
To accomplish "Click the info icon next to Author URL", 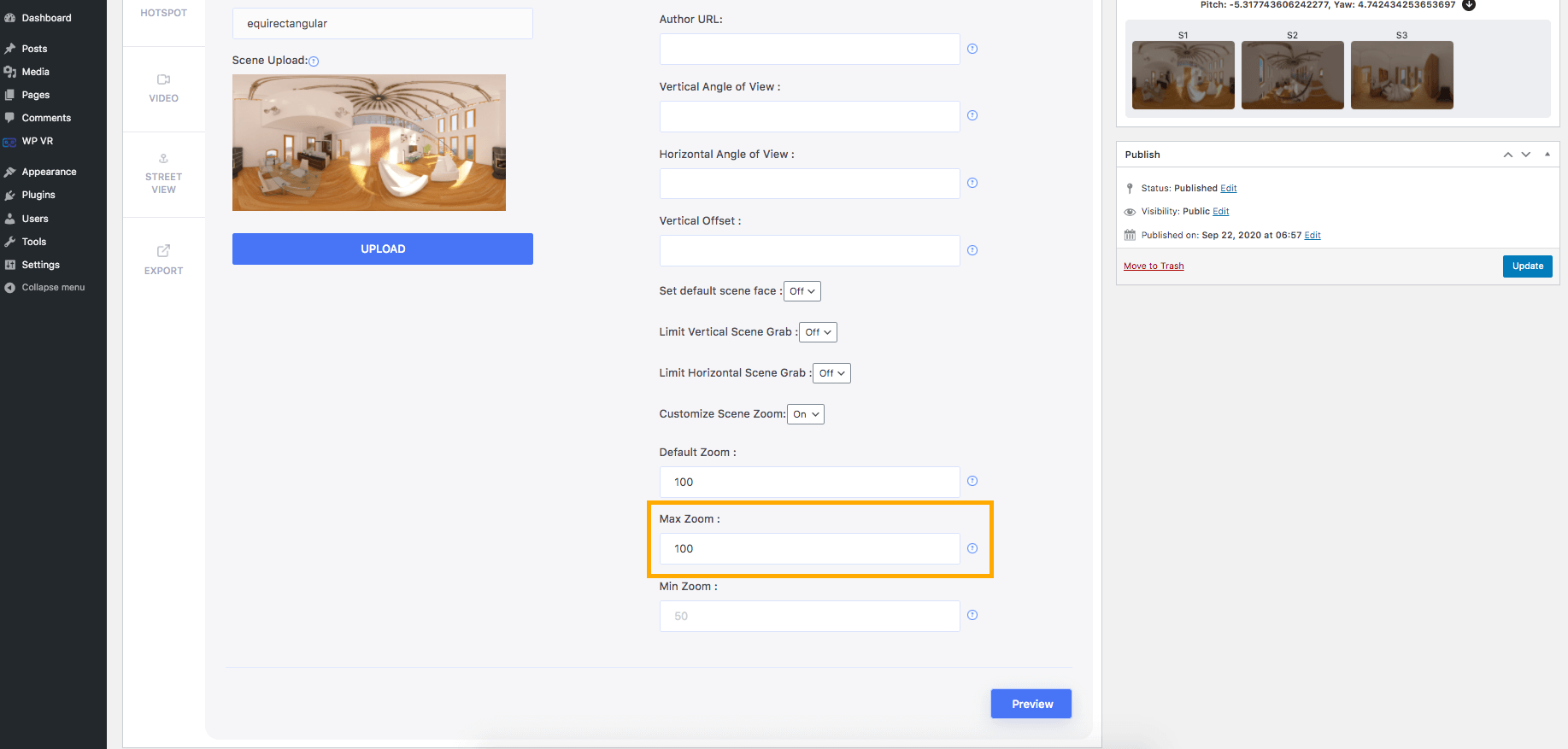I will pos(972,49).
